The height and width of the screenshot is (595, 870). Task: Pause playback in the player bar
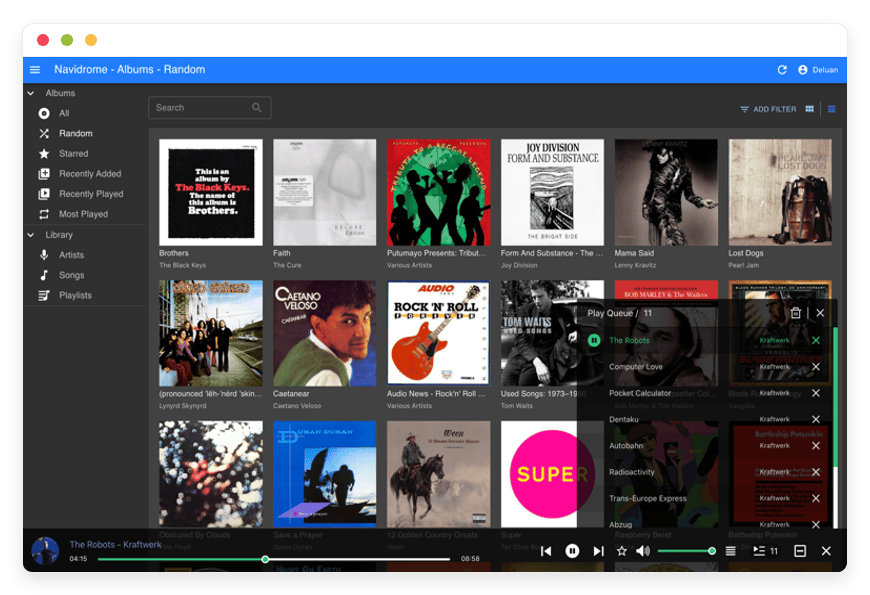click(572, 551)
